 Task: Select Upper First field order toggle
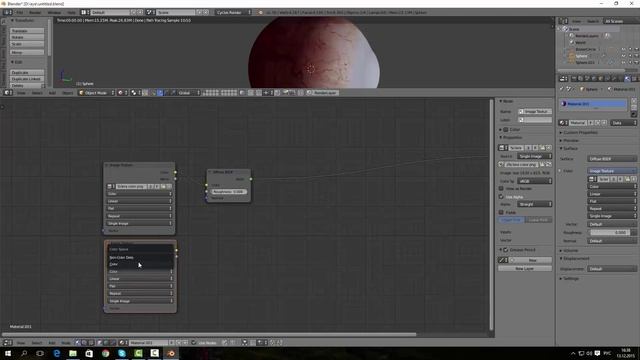pyautogui.click(x=511, y=220)
